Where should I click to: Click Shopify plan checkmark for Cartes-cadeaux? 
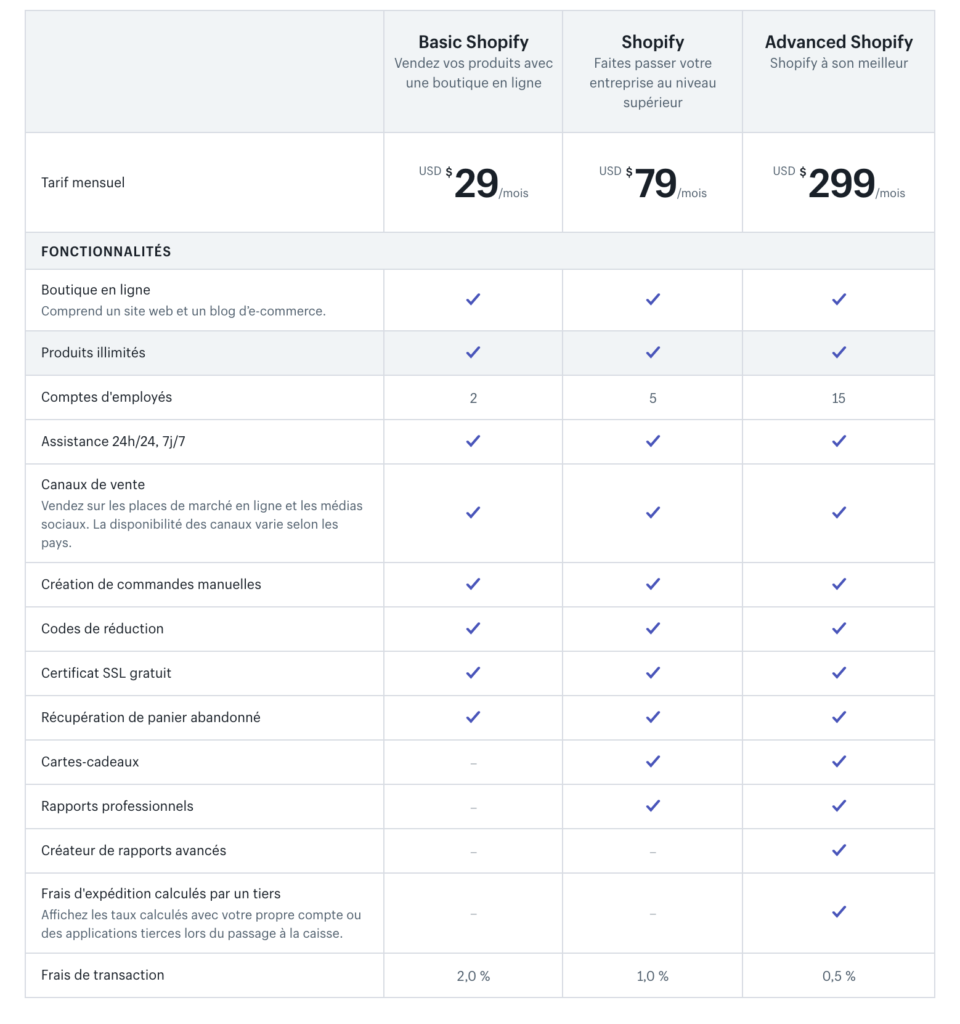point(653,761)
